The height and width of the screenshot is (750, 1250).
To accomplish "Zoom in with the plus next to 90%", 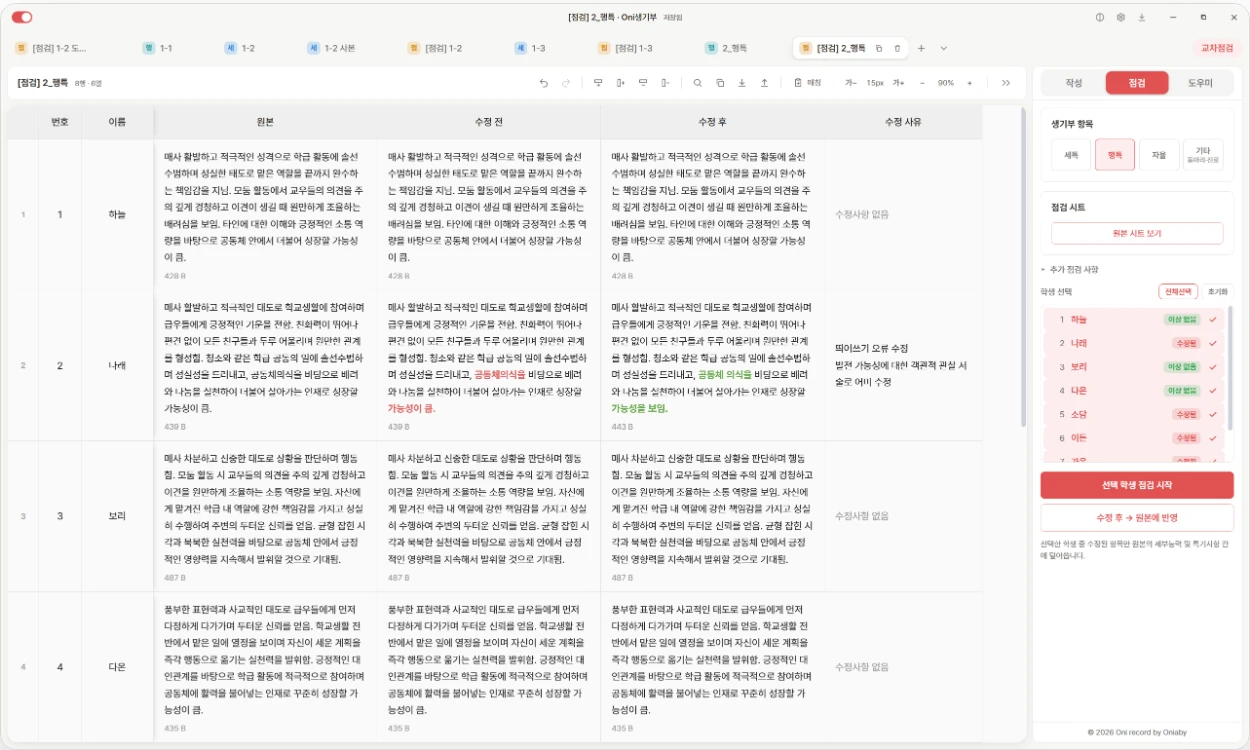I will (x=969, y=83).
